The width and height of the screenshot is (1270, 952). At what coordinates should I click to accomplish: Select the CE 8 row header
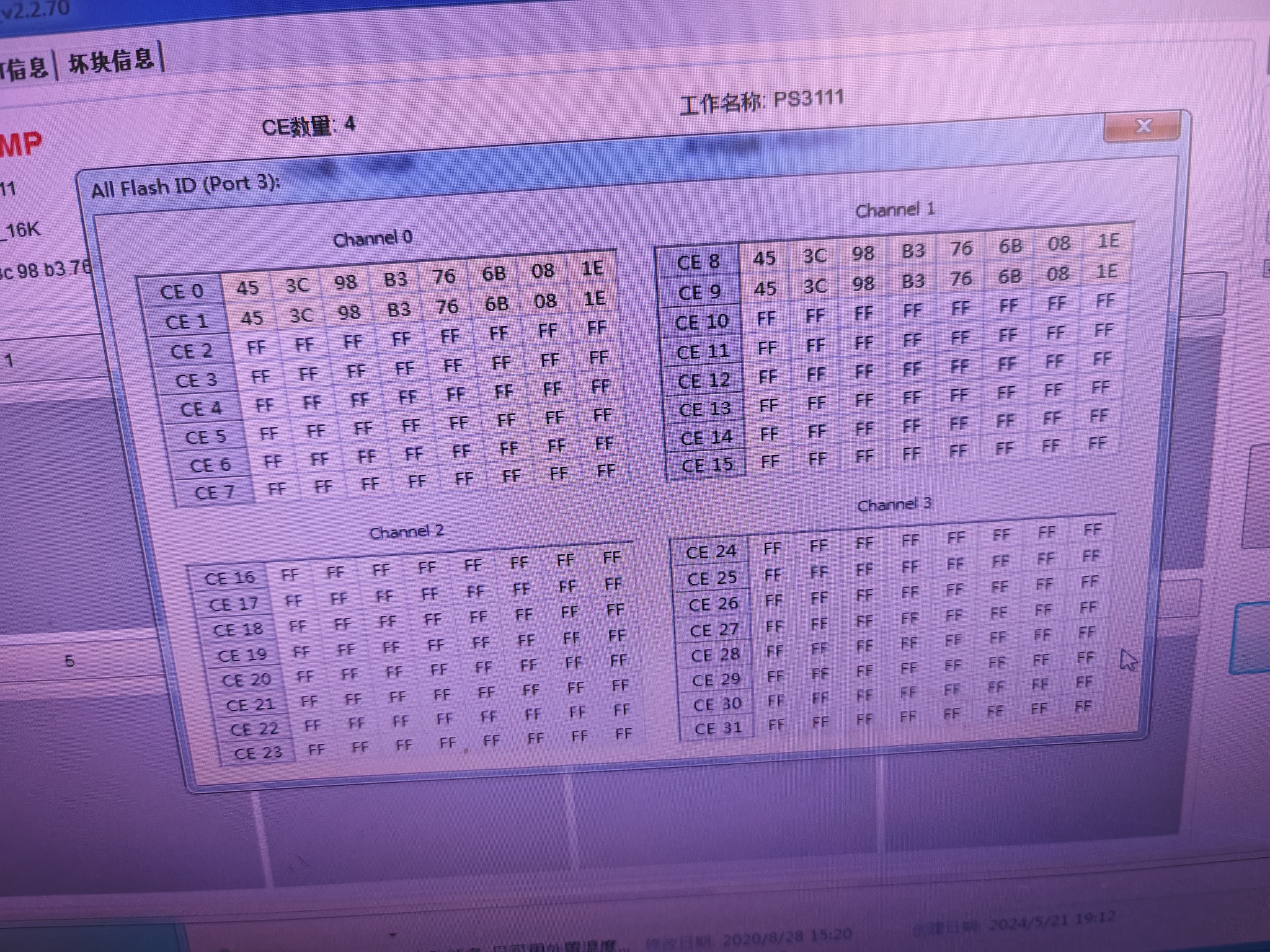(x=698, y=262)
